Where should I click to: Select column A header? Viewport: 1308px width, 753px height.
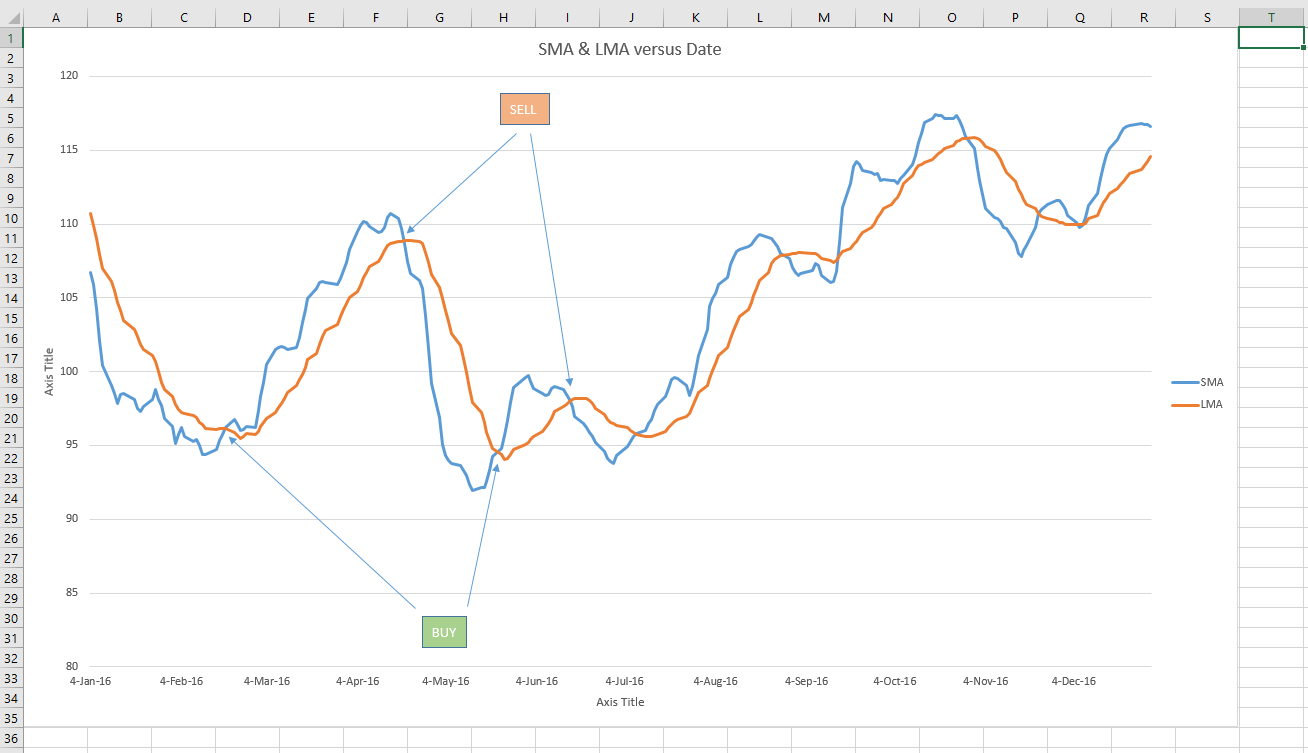[56, 17]
